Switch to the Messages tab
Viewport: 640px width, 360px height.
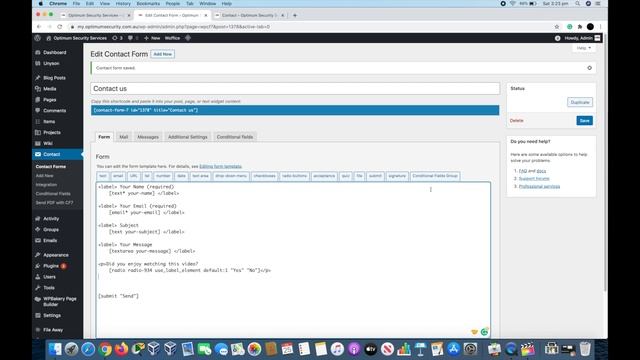tap(148, 137)
